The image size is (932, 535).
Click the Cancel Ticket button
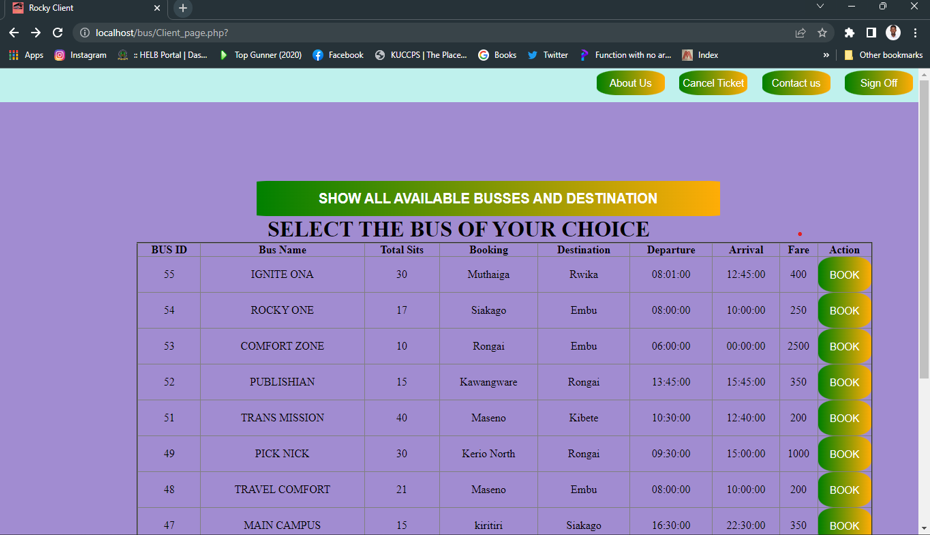pyautogui.click(x=713, y=83)
